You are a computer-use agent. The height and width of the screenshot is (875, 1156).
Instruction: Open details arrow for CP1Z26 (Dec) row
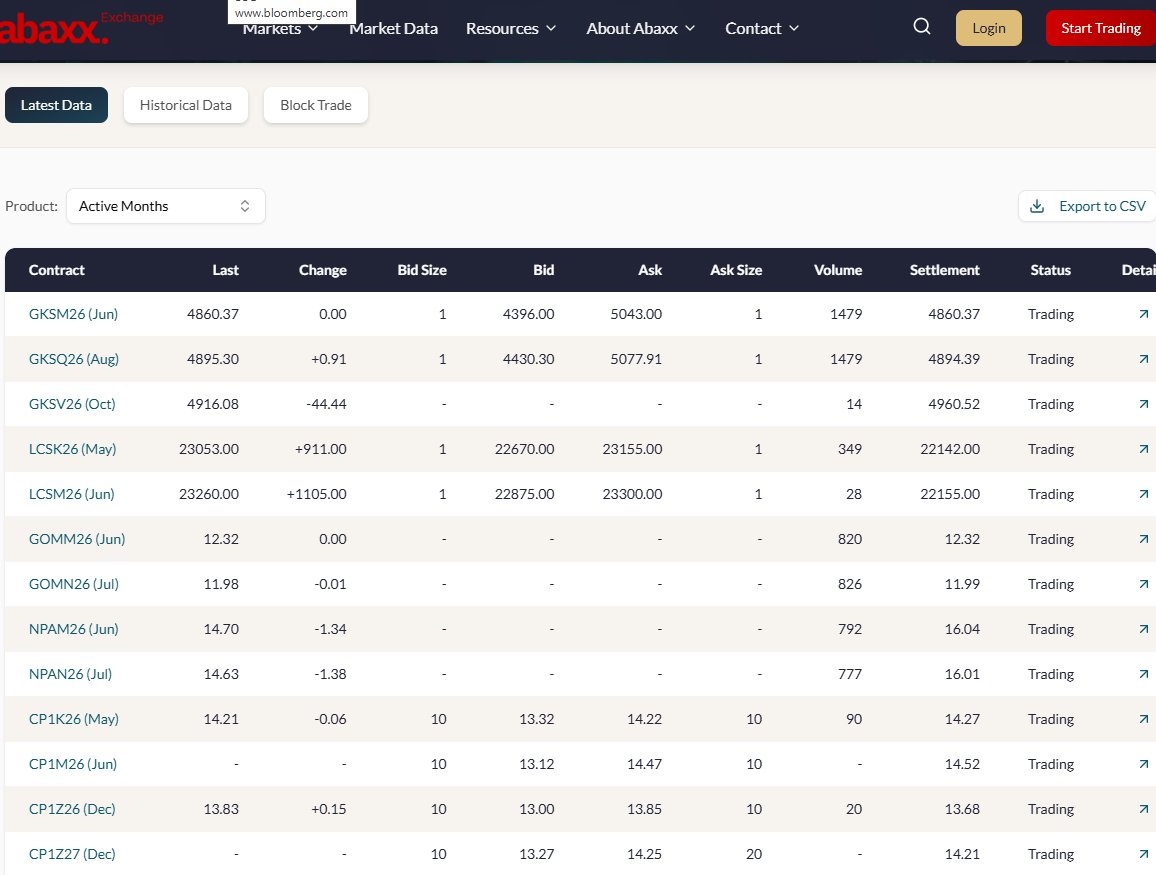(x=1142, y=808)
